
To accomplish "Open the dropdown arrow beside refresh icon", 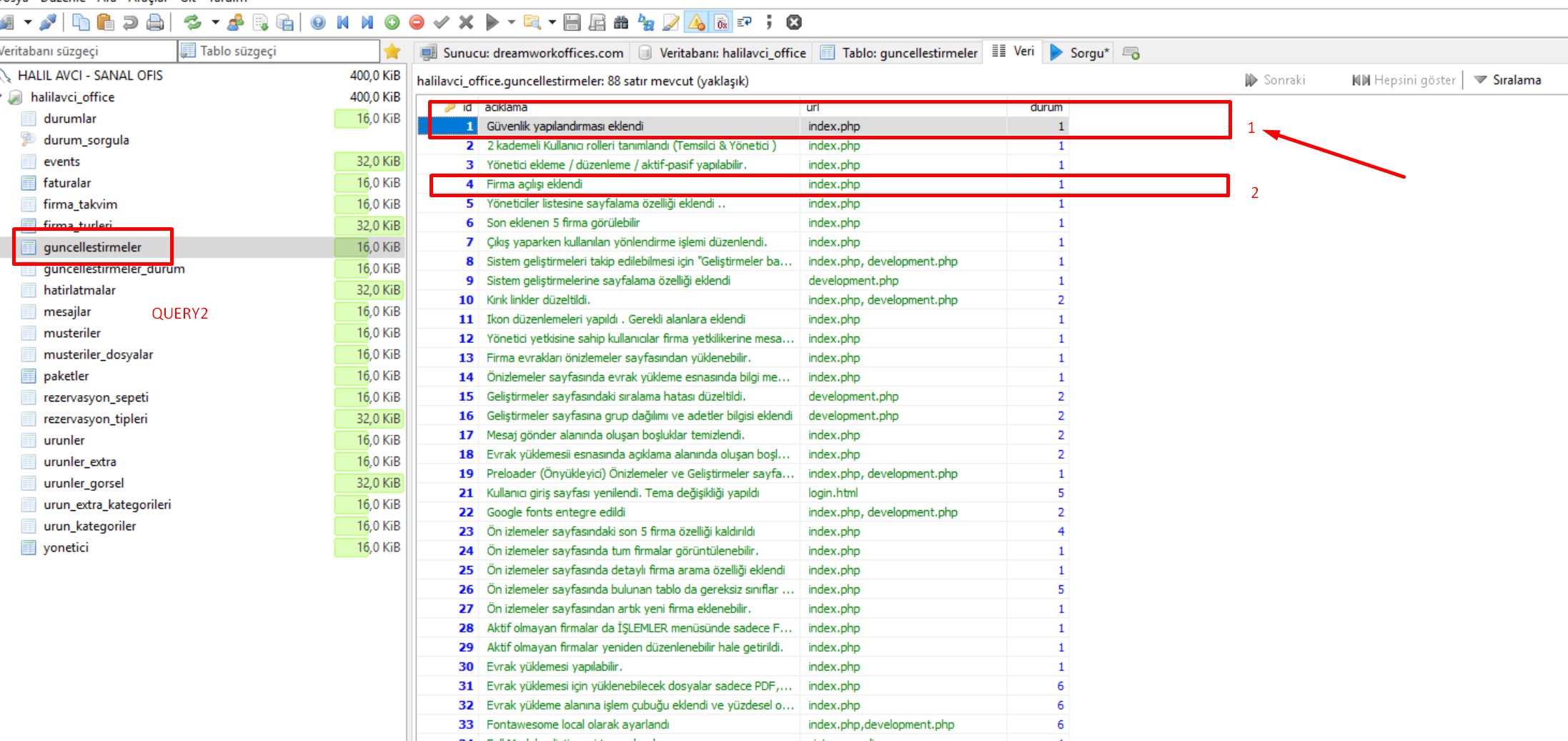I will [x=215, y=22].
